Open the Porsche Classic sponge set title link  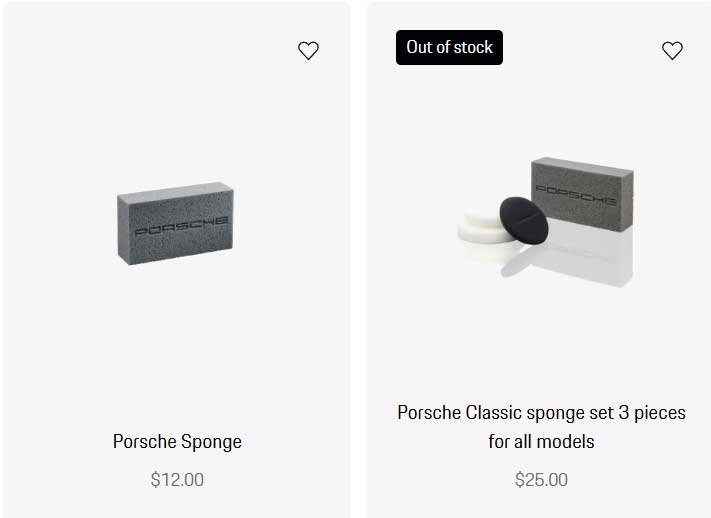(541, 412)
